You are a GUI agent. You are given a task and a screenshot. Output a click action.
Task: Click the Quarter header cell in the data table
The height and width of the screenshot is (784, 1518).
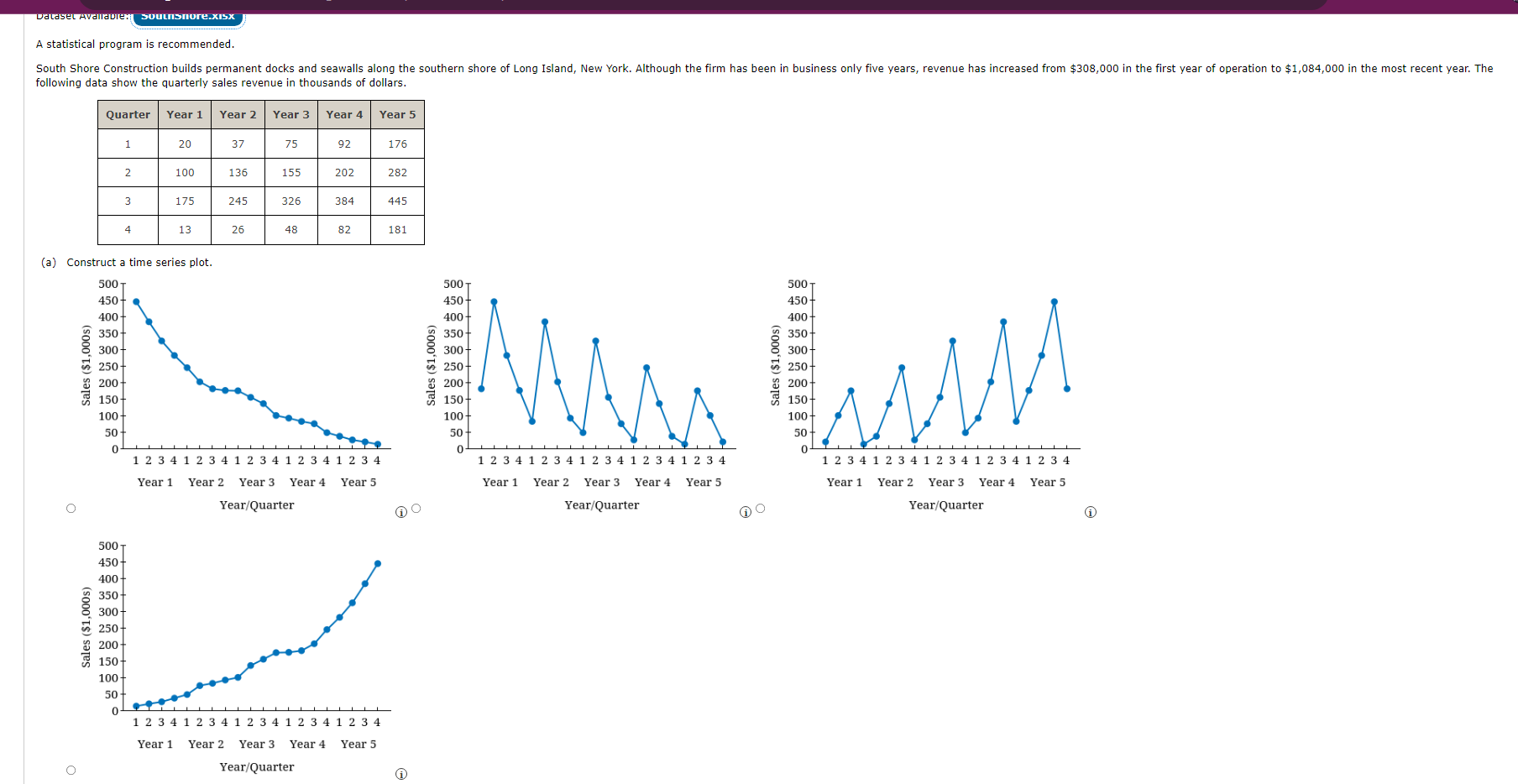coord(127,114)
